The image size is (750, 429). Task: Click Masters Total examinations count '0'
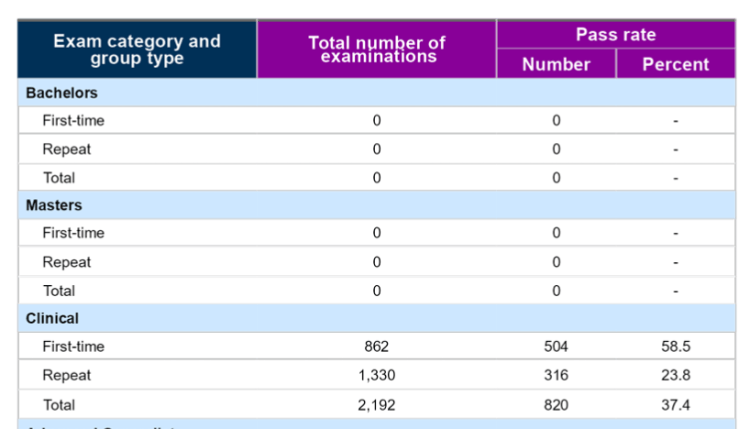coord(377,291)
